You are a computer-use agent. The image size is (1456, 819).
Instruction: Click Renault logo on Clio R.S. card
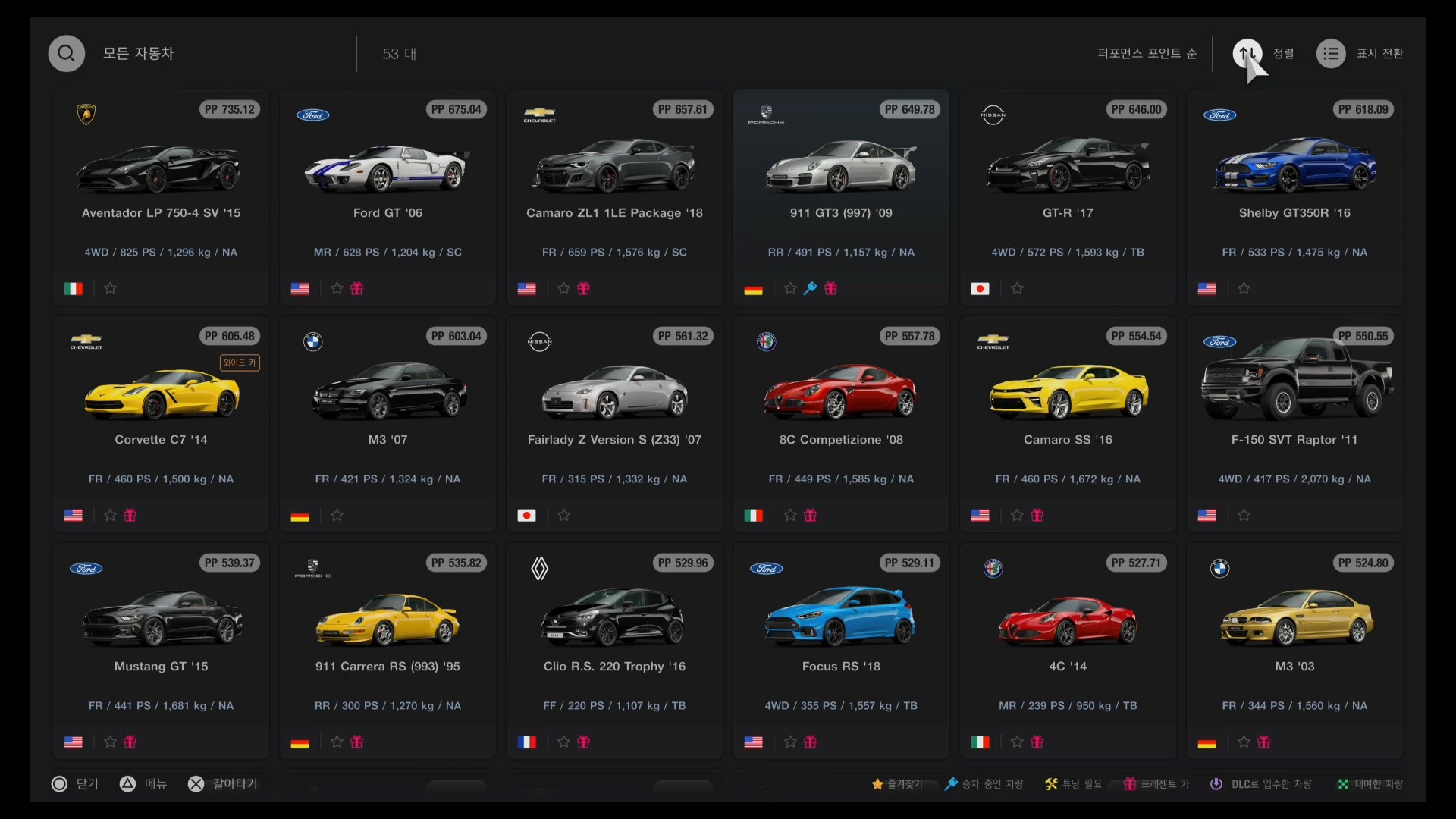(539, 568)
